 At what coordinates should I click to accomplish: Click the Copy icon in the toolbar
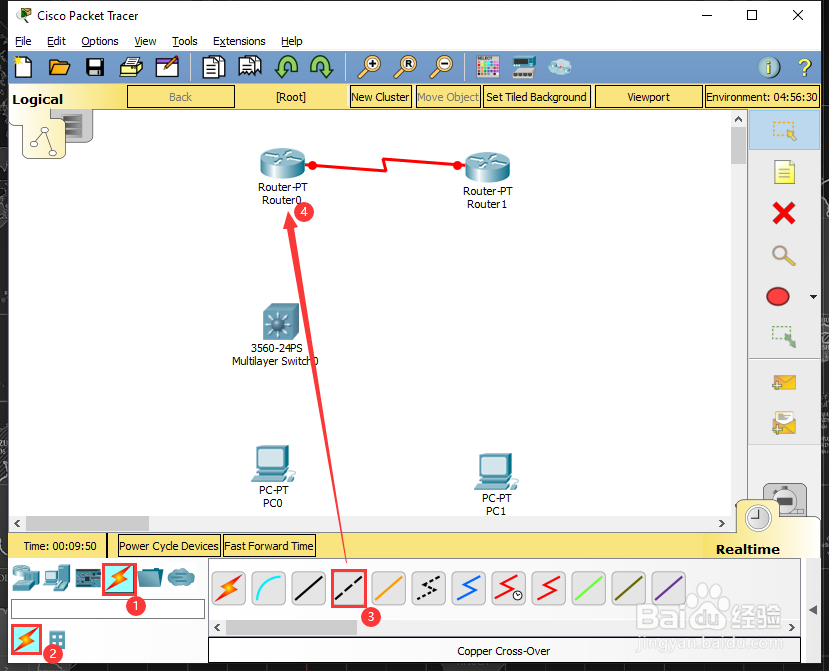point(214,67)
